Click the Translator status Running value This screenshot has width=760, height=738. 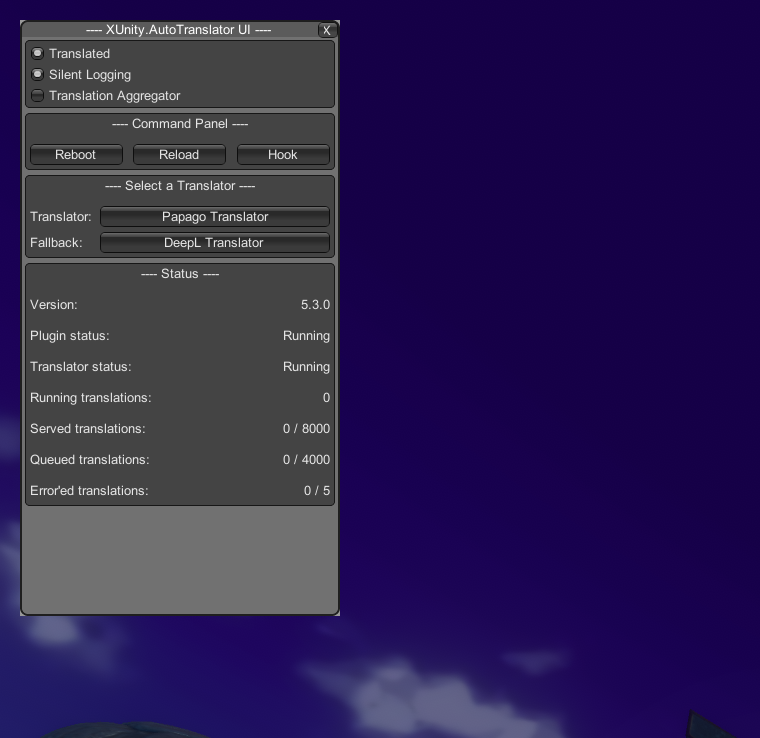tap(306, 367)
